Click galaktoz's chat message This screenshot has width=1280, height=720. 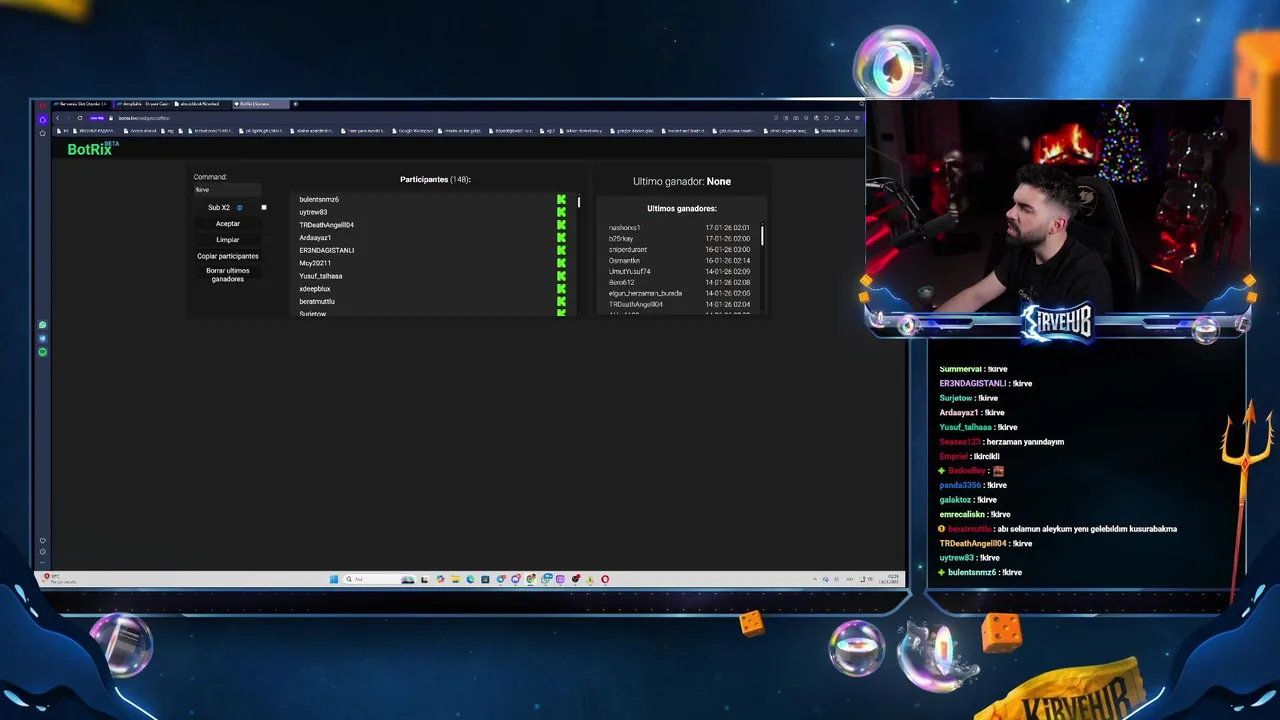(968, 500)
